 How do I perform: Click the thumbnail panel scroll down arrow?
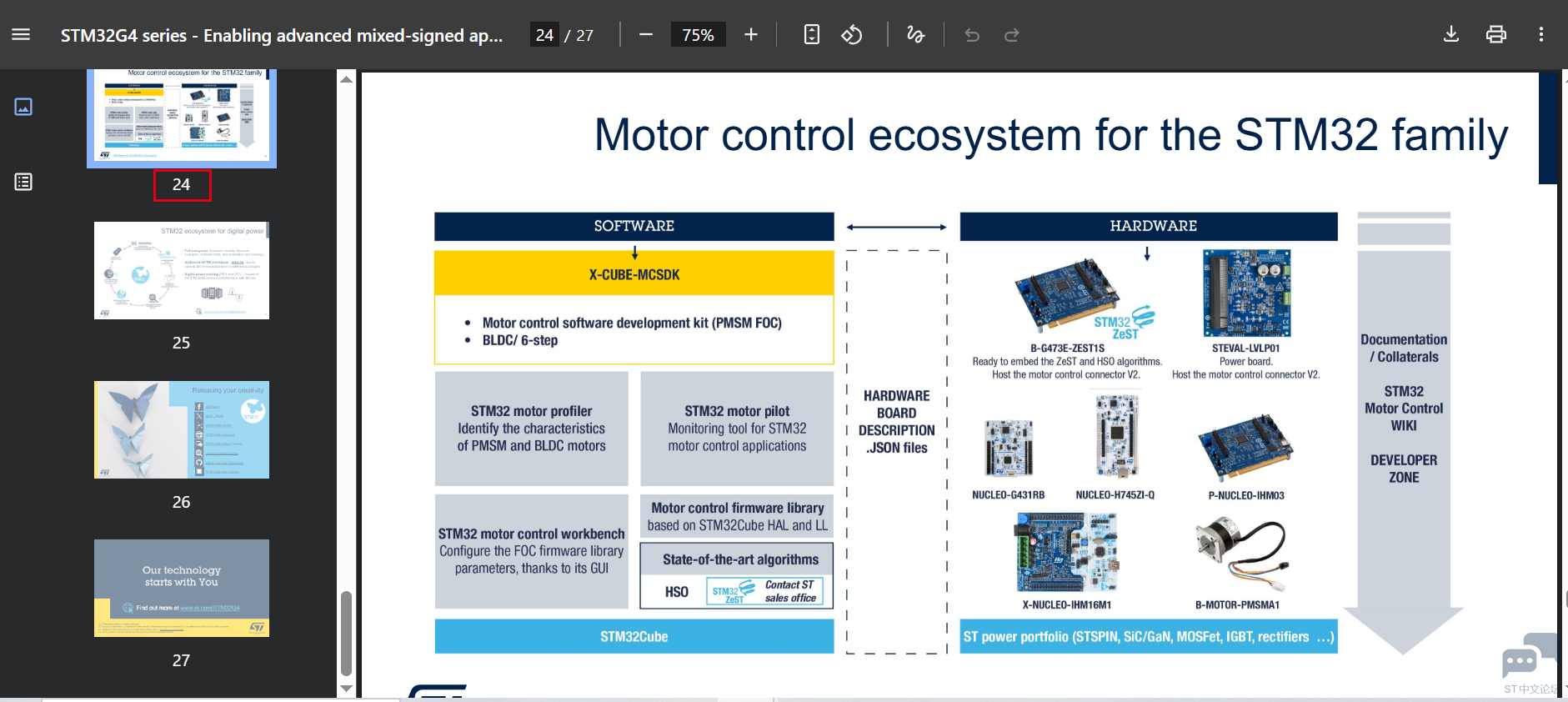(x=347, y=689)
